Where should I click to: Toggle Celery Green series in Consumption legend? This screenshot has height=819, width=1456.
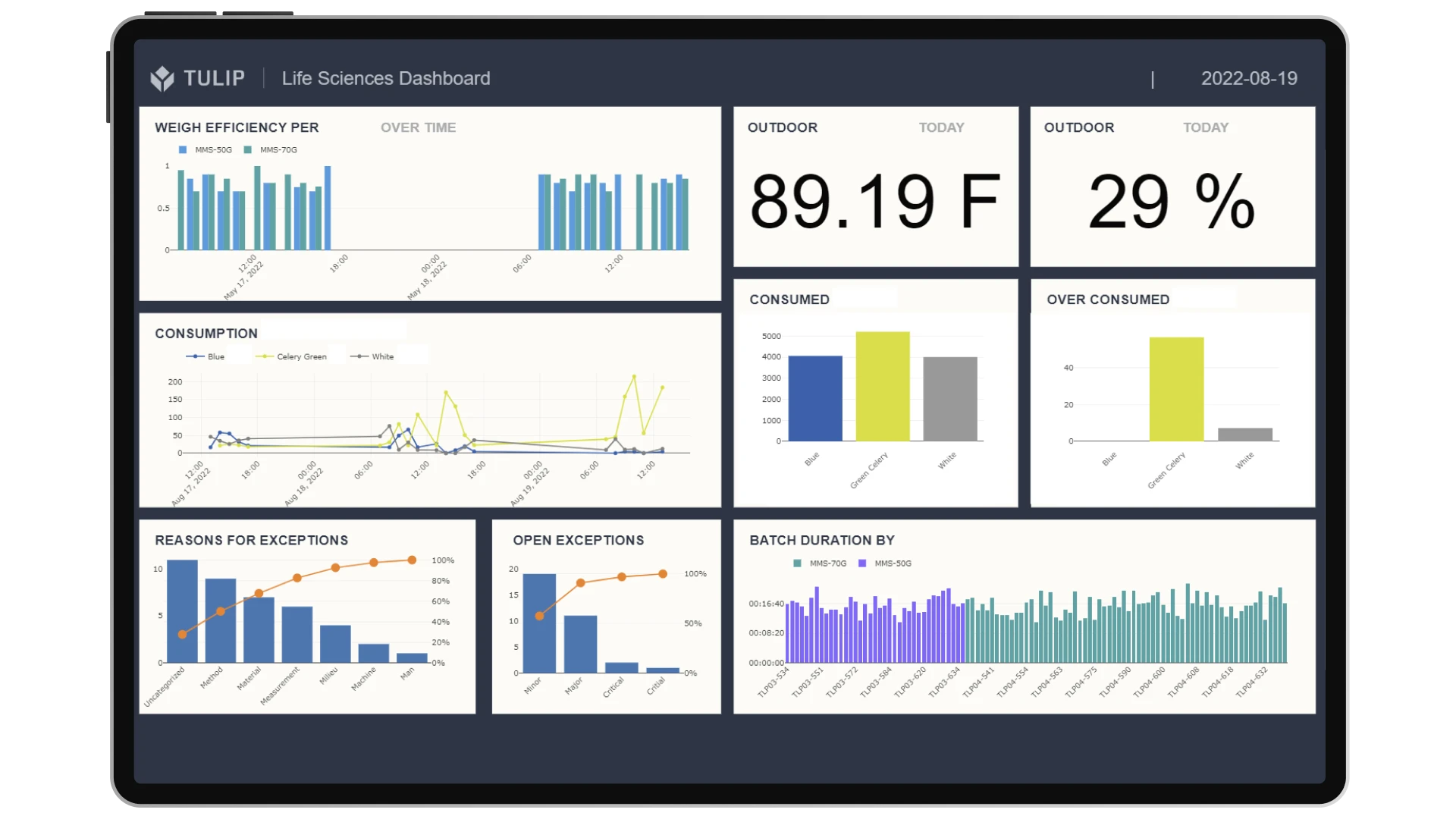coord(292,356)
